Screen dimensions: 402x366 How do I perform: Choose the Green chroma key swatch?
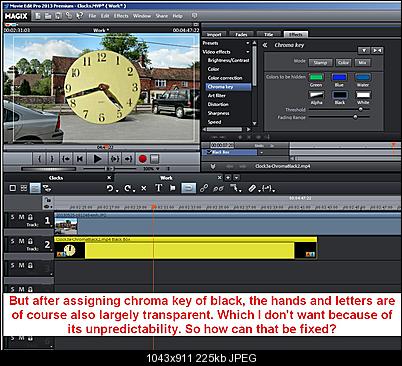pos(316,77)
